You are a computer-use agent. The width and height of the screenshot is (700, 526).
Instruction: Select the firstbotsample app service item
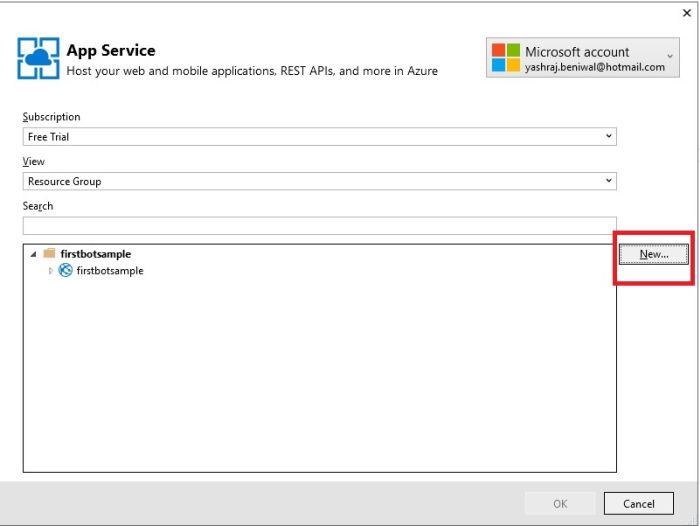tap(110, 271)
